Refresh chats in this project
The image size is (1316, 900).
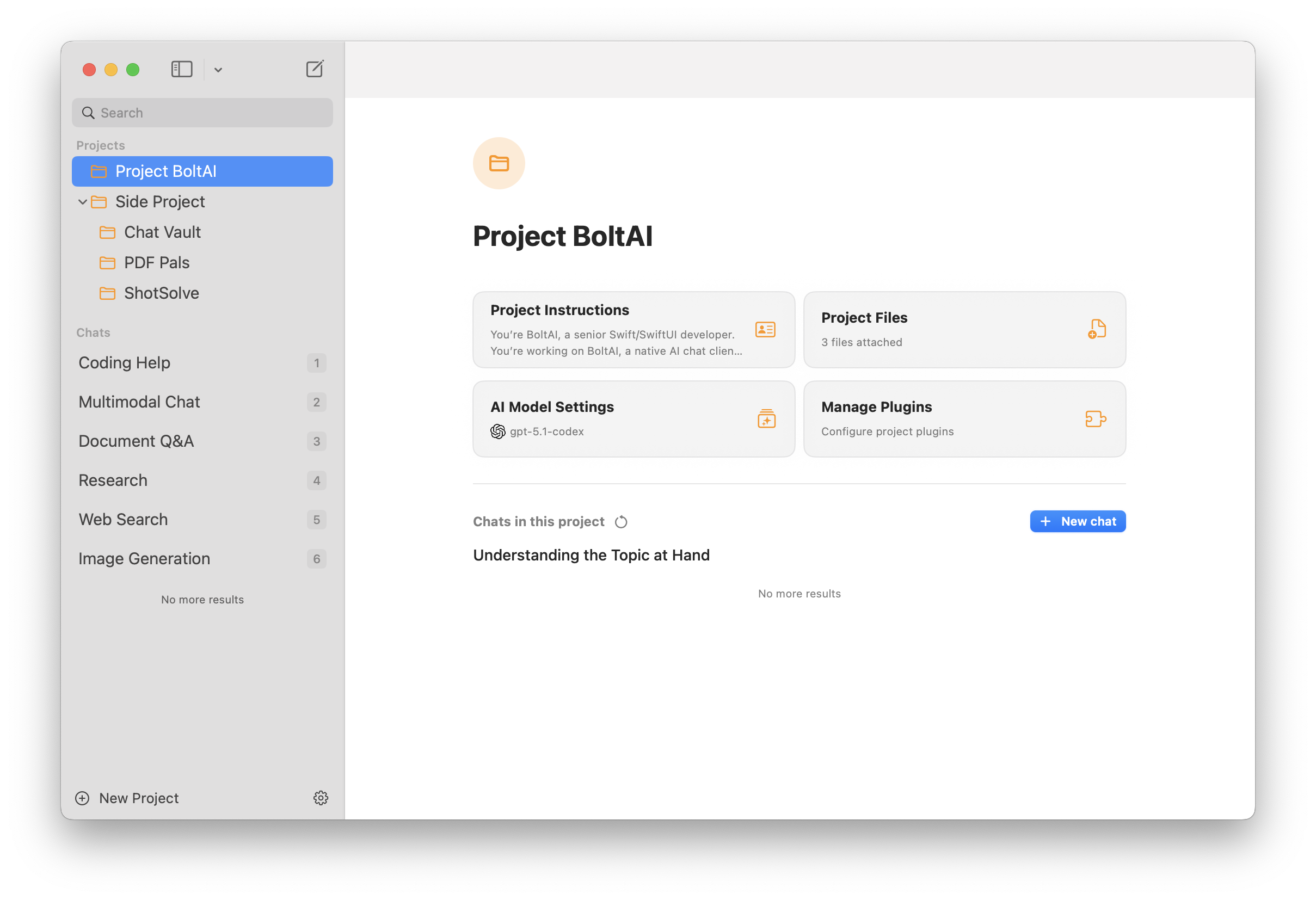621,521
